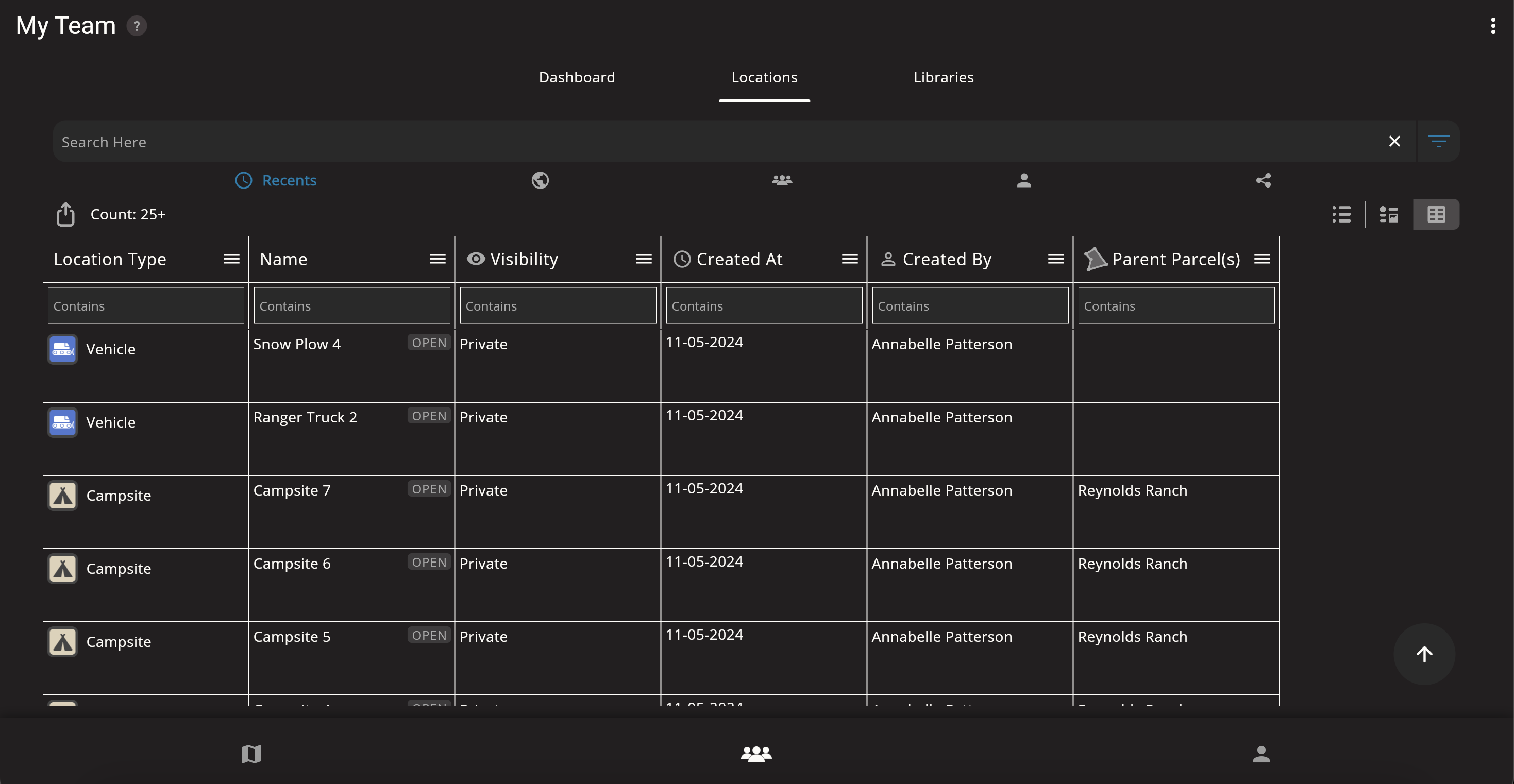The image size is (1514, 784).
Task: Open the profile icon in bottom navigation
Action: coord(1260,754)
